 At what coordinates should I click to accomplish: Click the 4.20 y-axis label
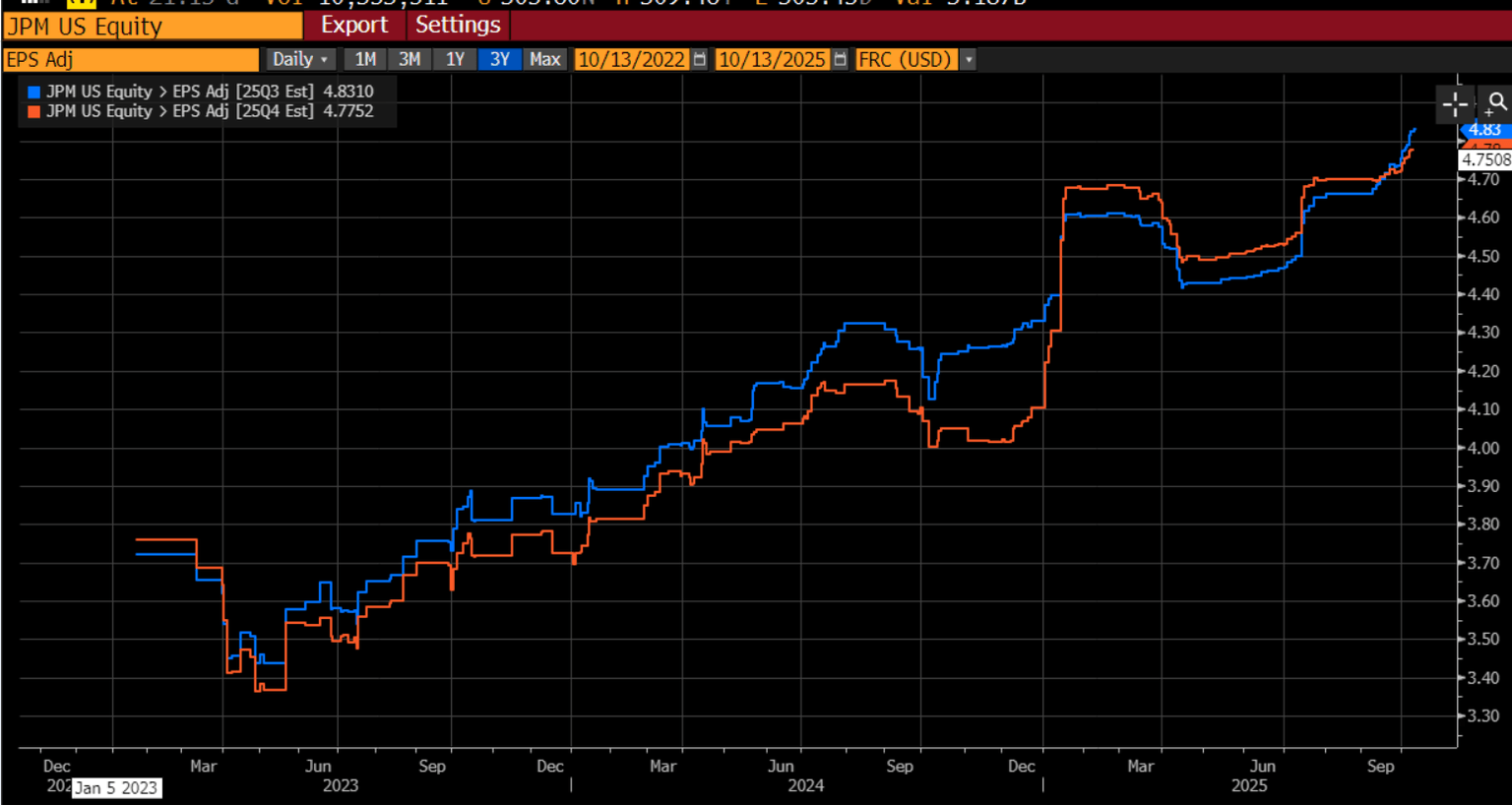tap(1483, 371)
